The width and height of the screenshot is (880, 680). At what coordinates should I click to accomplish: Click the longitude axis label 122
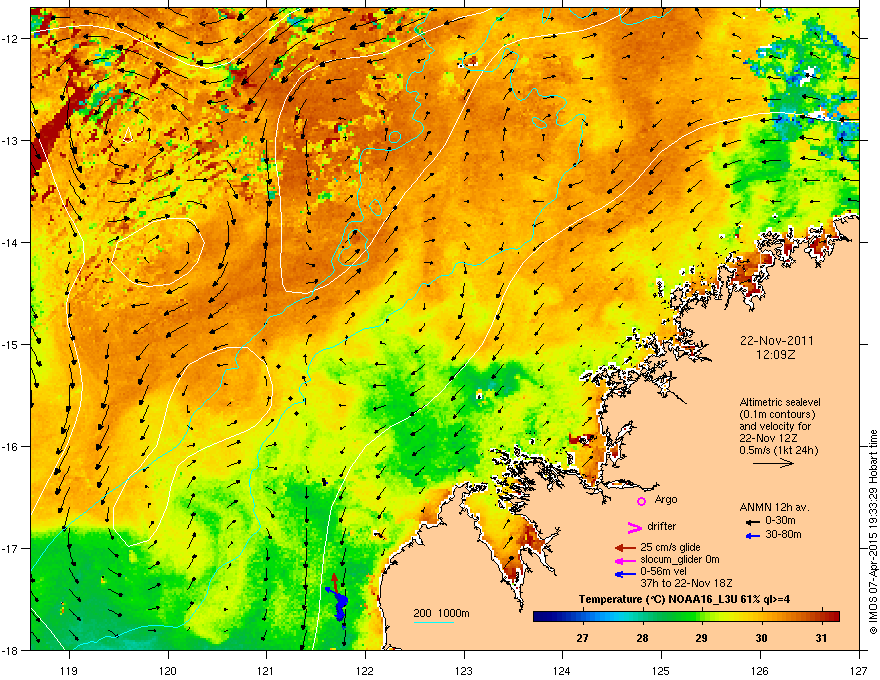365,670
